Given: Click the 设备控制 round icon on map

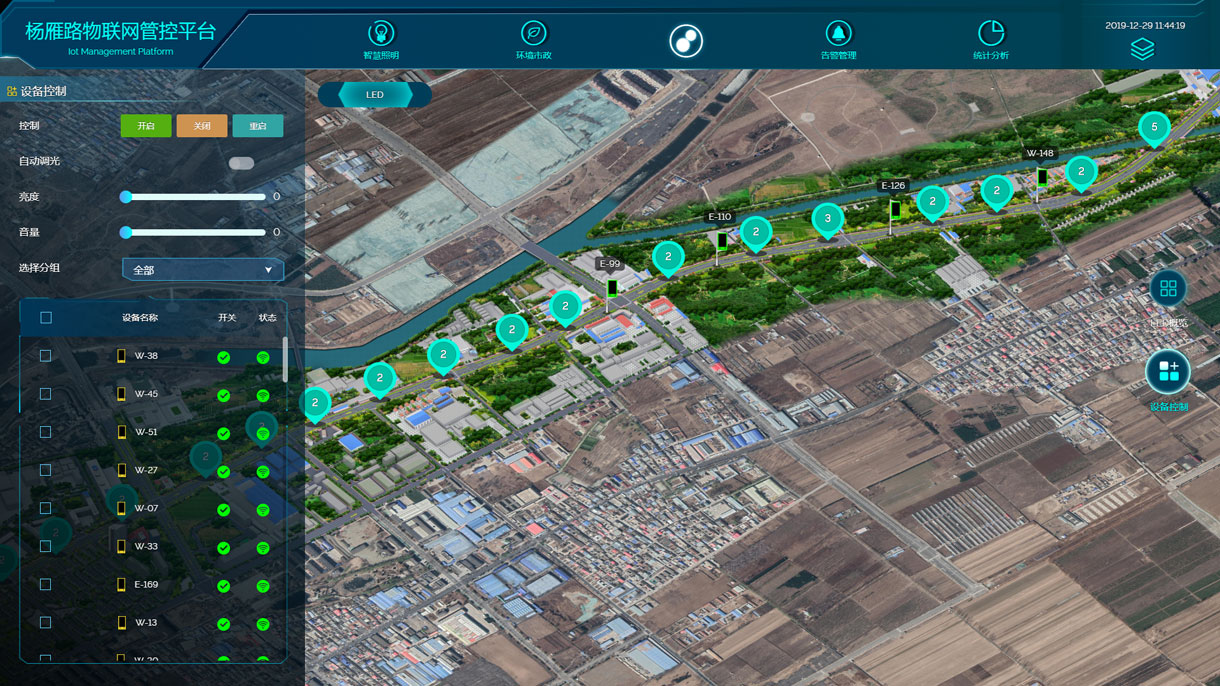Looking at the screenshot, I should point(1168,371).
